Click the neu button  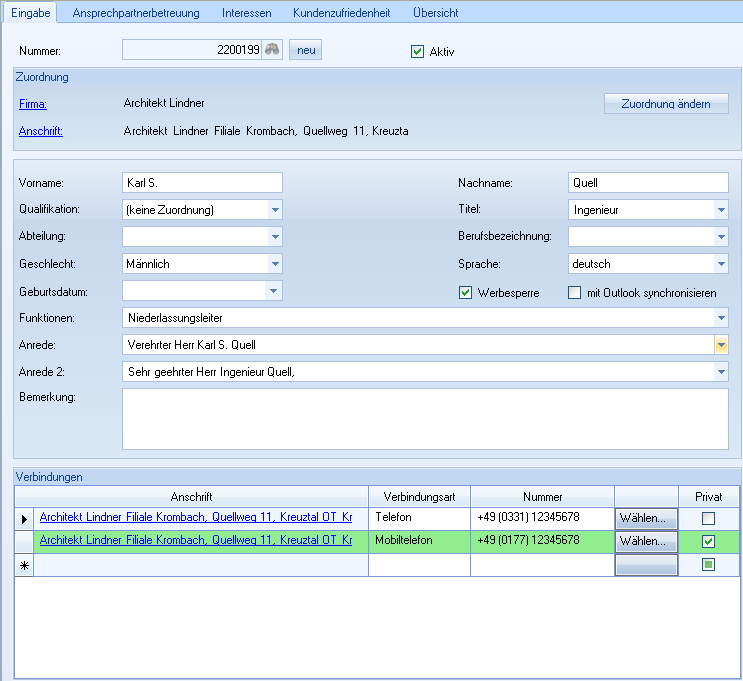[x=306, y=51]
